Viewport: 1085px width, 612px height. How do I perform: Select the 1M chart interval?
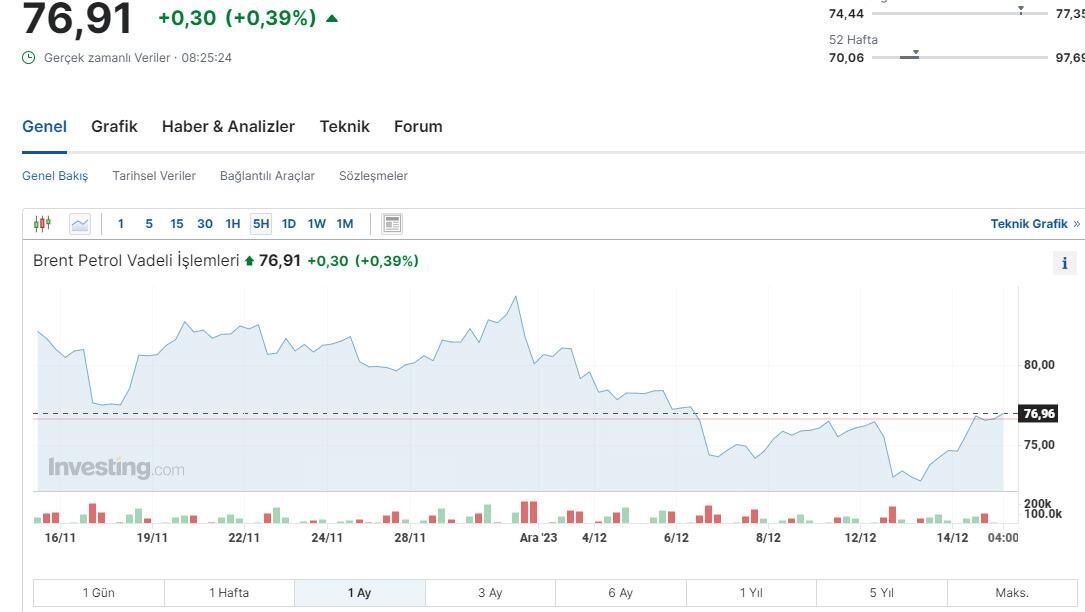(344, 224)
